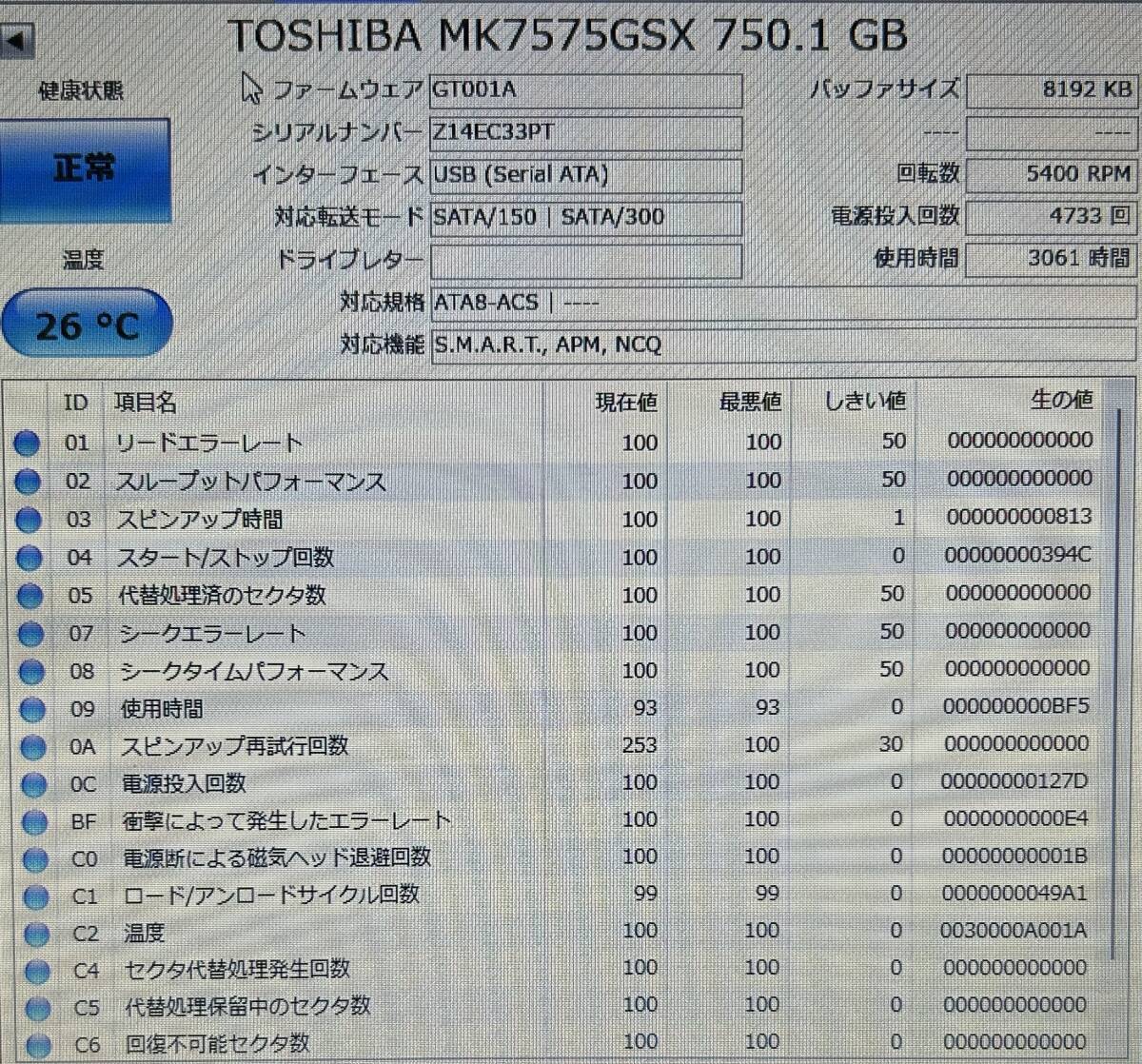Click the blue status icon for BF 衝撃によって発生したエラーレート
Screen dimensions: 1142x1064
(x=34, y=822)
